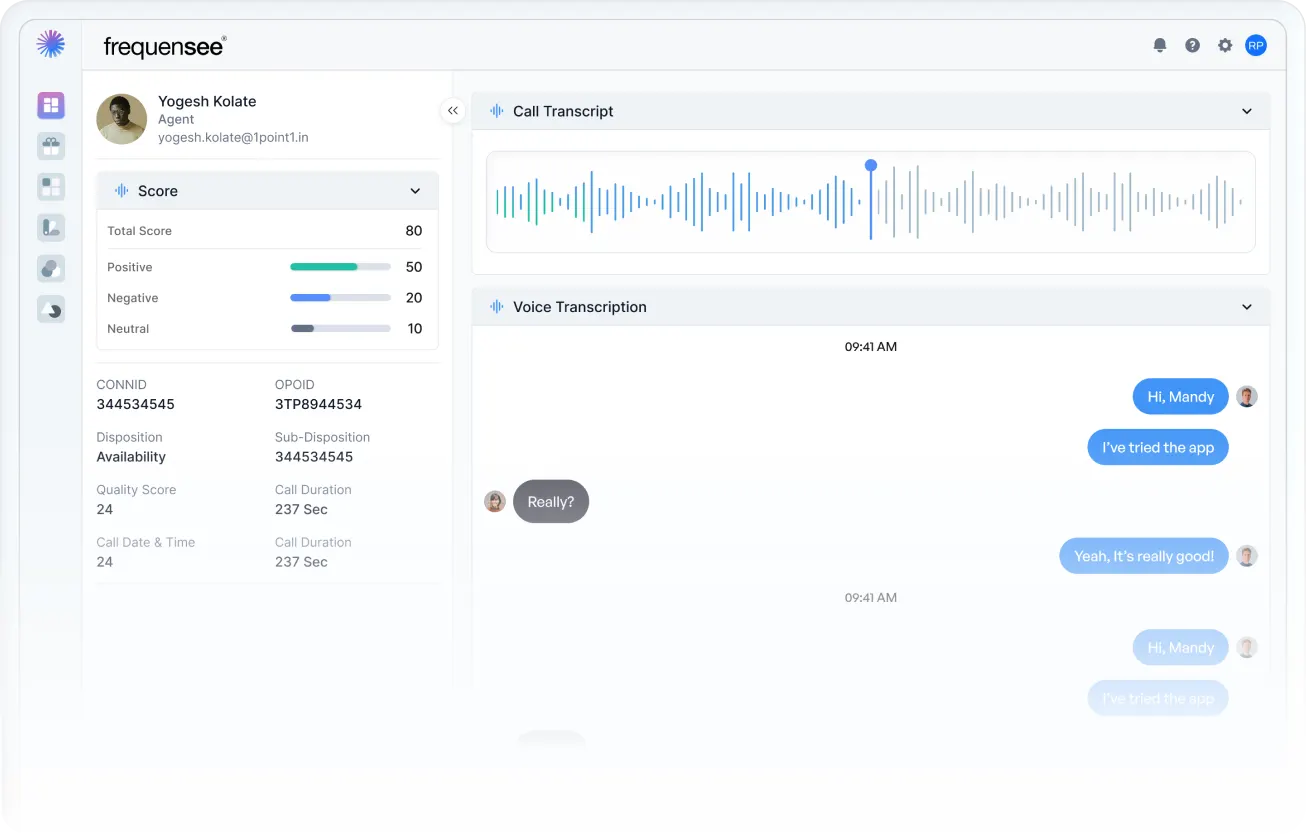Open settings gear in top bar
Screen dimensions: 1306x835
pyautogui.click(x=1225, y=45)
